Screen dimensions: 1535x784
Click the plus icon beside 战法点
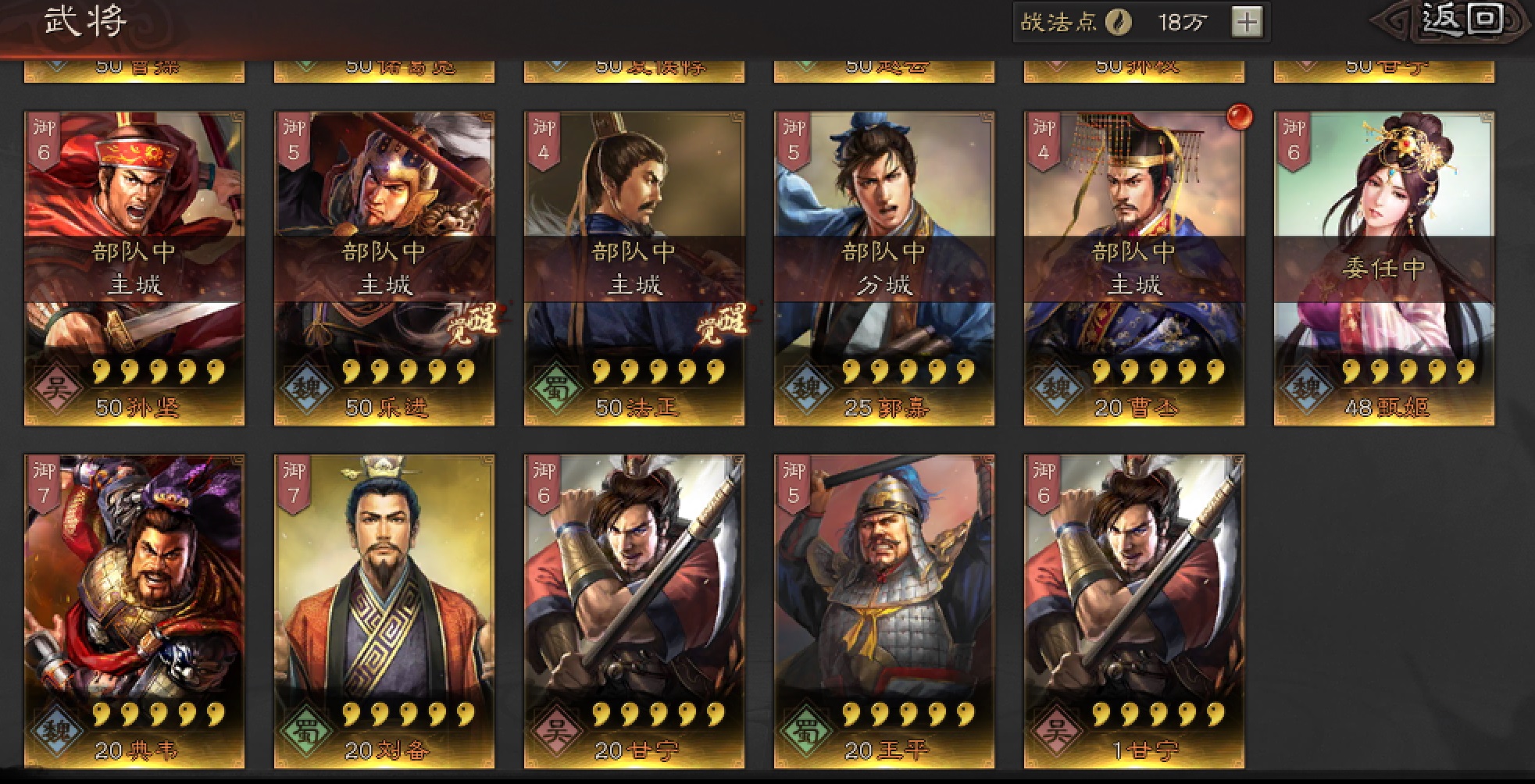[1246, 23]
